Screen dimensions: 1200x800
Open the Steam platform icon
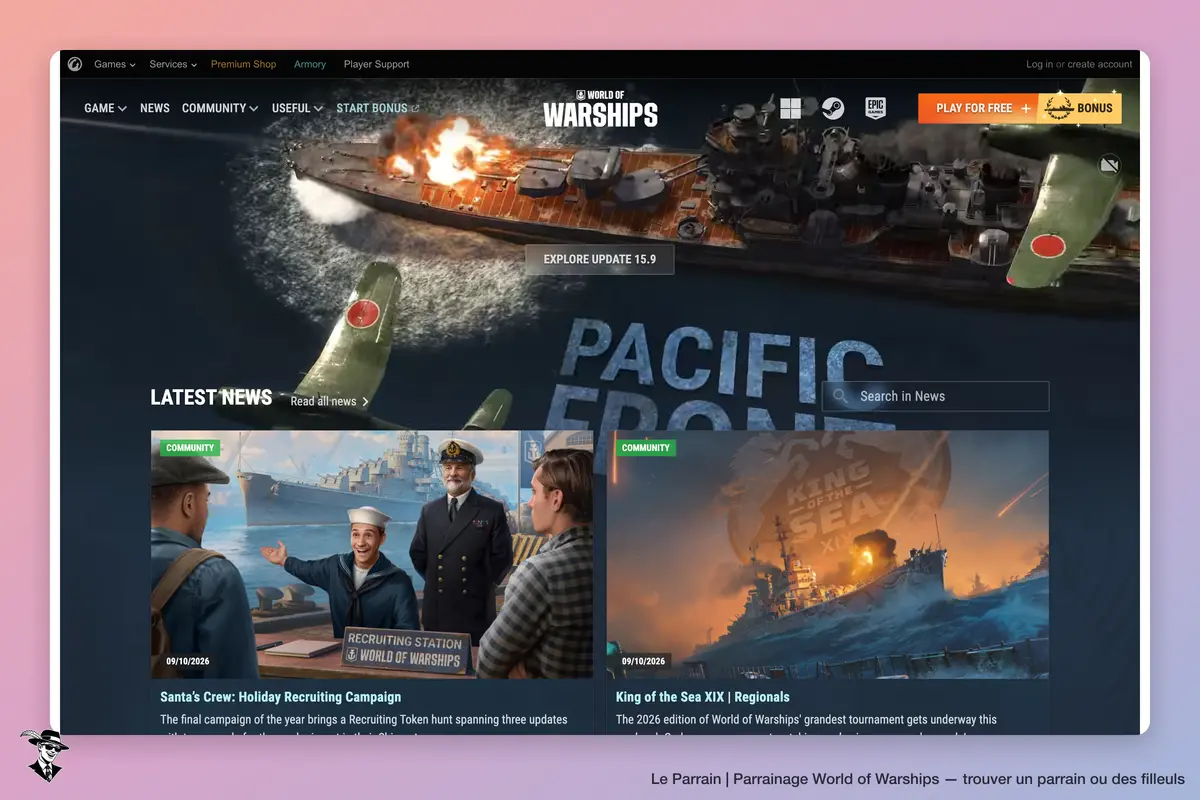pos(833,108)
